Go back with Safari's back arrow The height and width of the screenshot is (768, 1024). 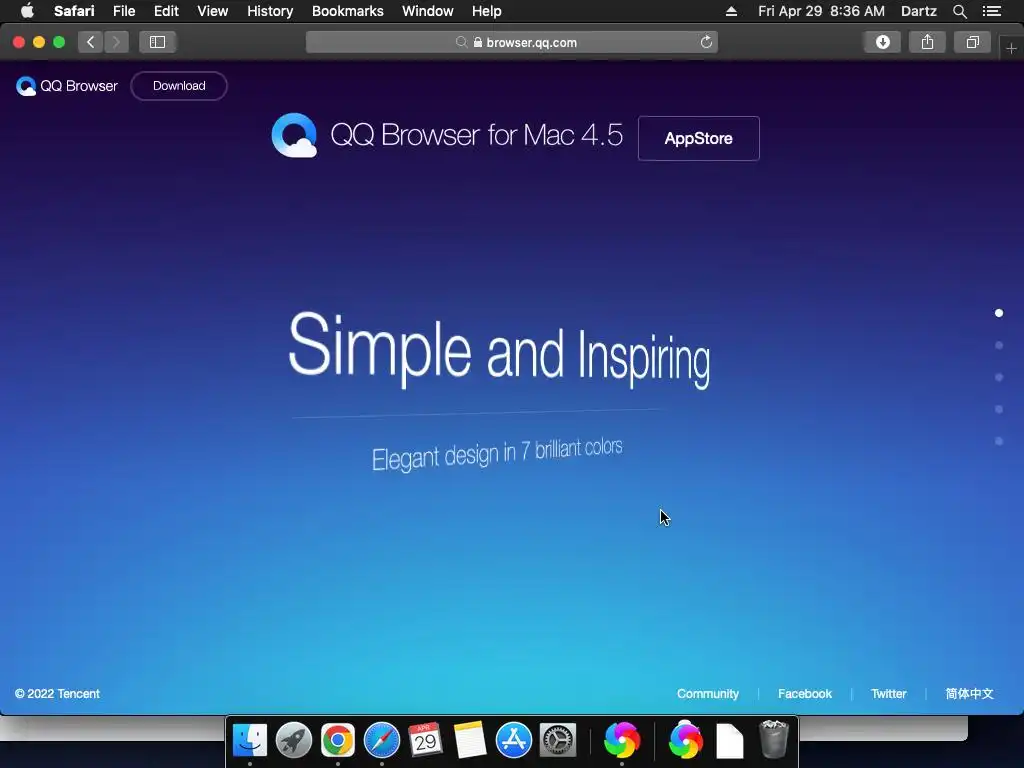tap(91, 42)
